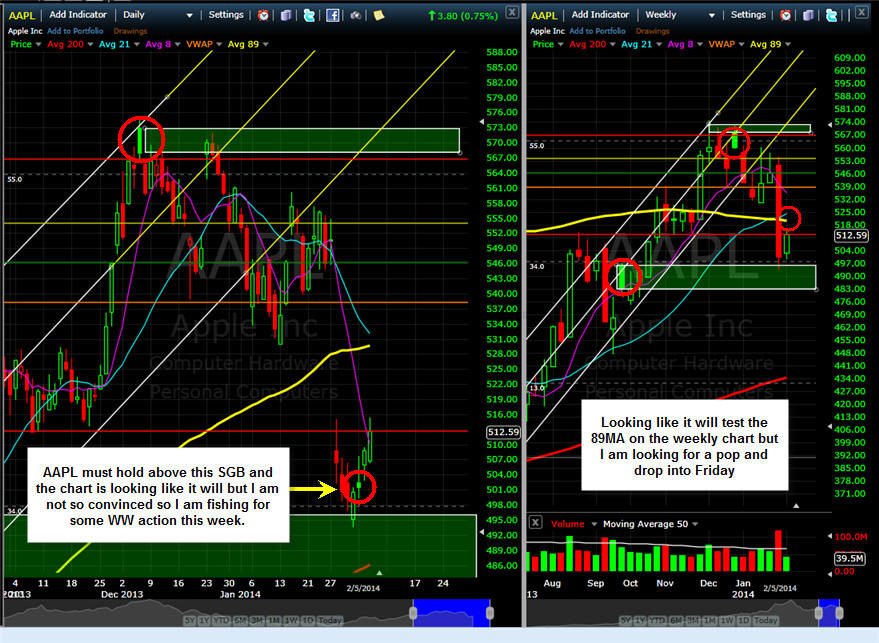
Task: Share Weekly chart via Twitter bird icon
Action: (x=831, y=15)
